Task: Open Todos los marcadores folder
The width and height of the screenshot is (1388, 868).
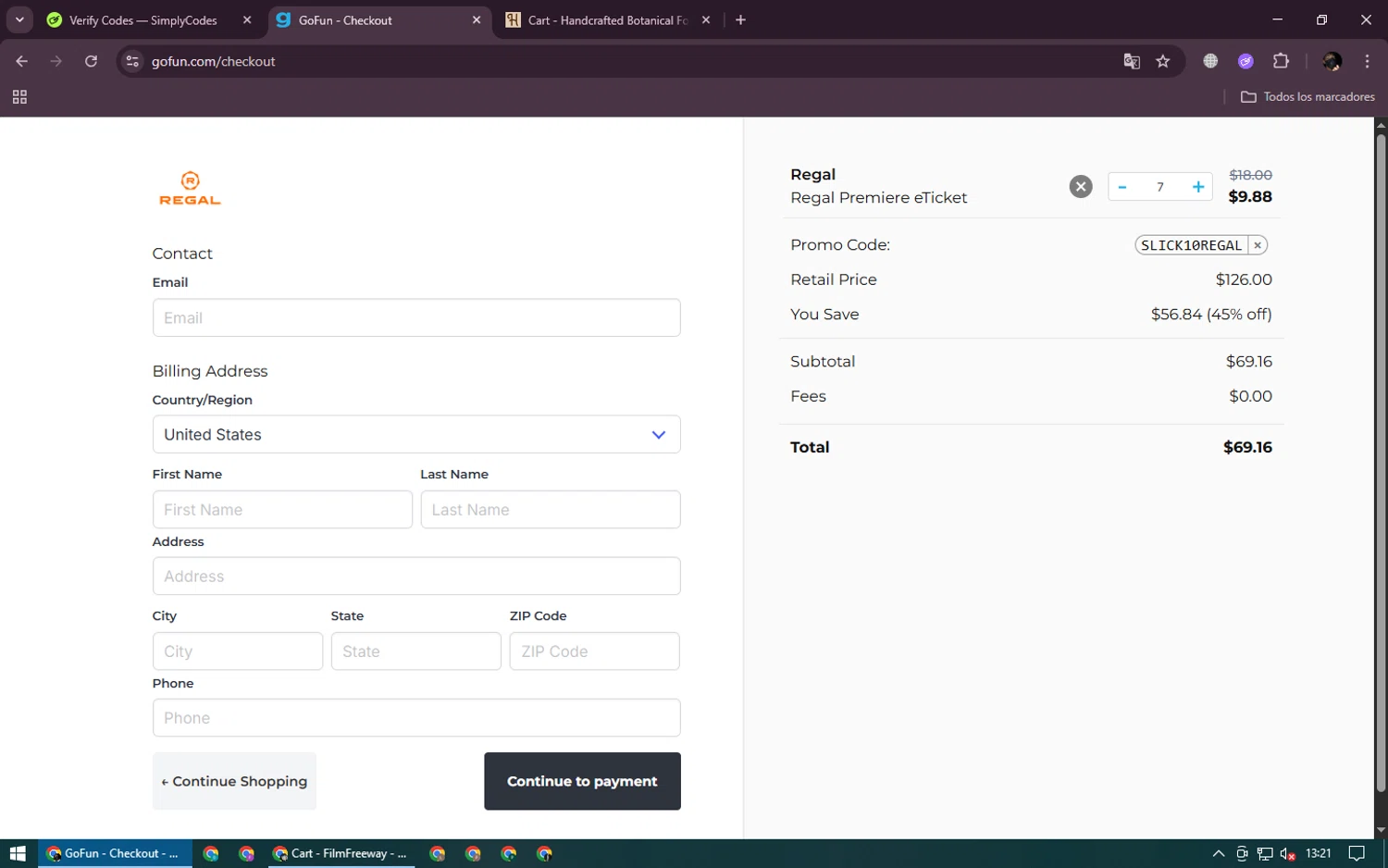Action: click(1307, 97)
